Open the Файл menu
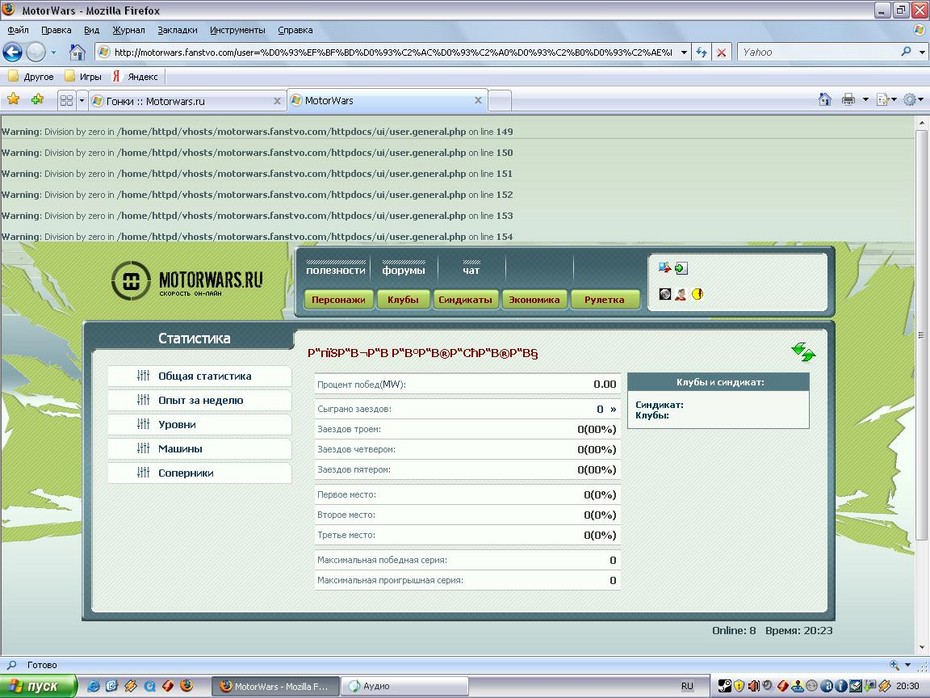This screenshot has width=930, height=698. (x=18, y=30)
